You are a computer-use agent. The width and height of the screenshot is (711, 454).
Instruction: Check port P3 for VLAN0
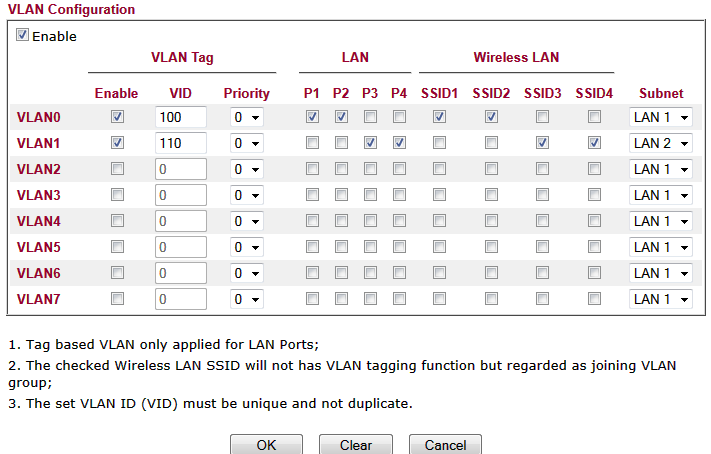pyautogui.click(x=370, y=117)
